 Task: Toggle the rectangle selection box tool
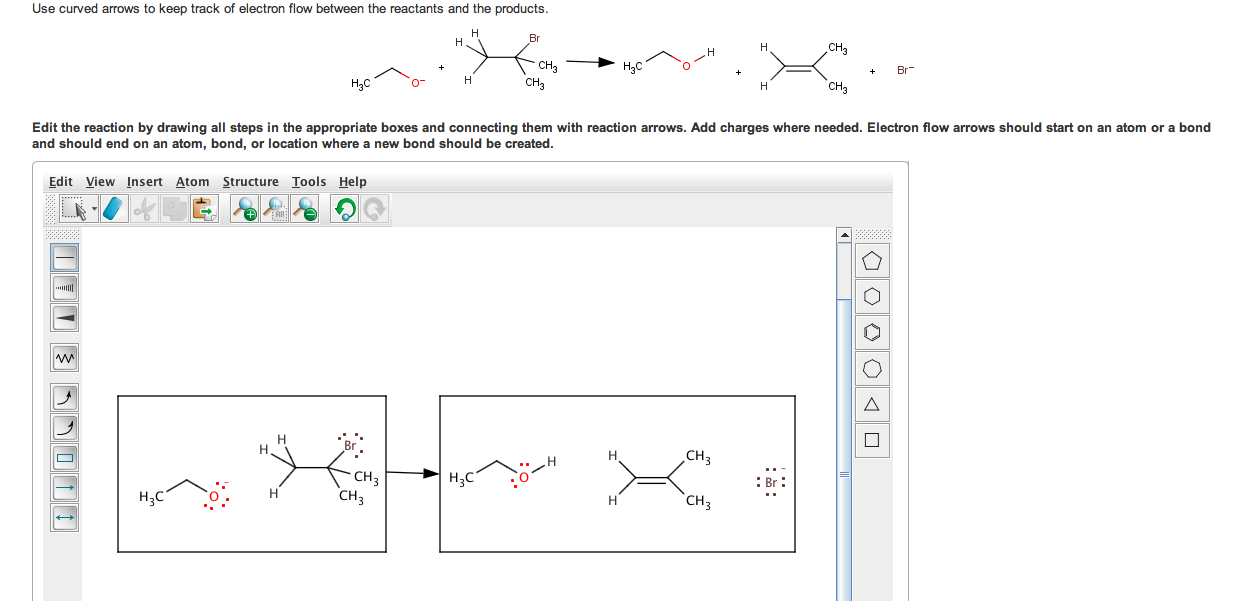click(x=64, y=457)
